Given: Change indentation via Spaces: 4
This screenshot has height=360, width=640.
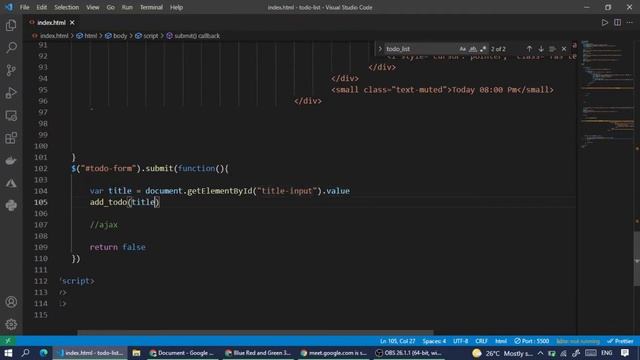Looking at the screenshot, I should tap(434, 341).
